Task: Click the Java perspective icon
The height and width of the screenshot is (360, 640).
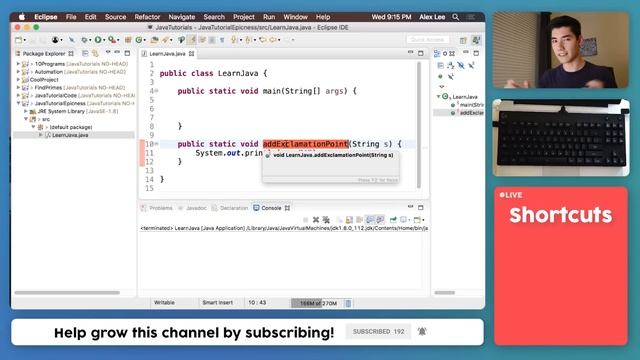Action: coord(476,40)
